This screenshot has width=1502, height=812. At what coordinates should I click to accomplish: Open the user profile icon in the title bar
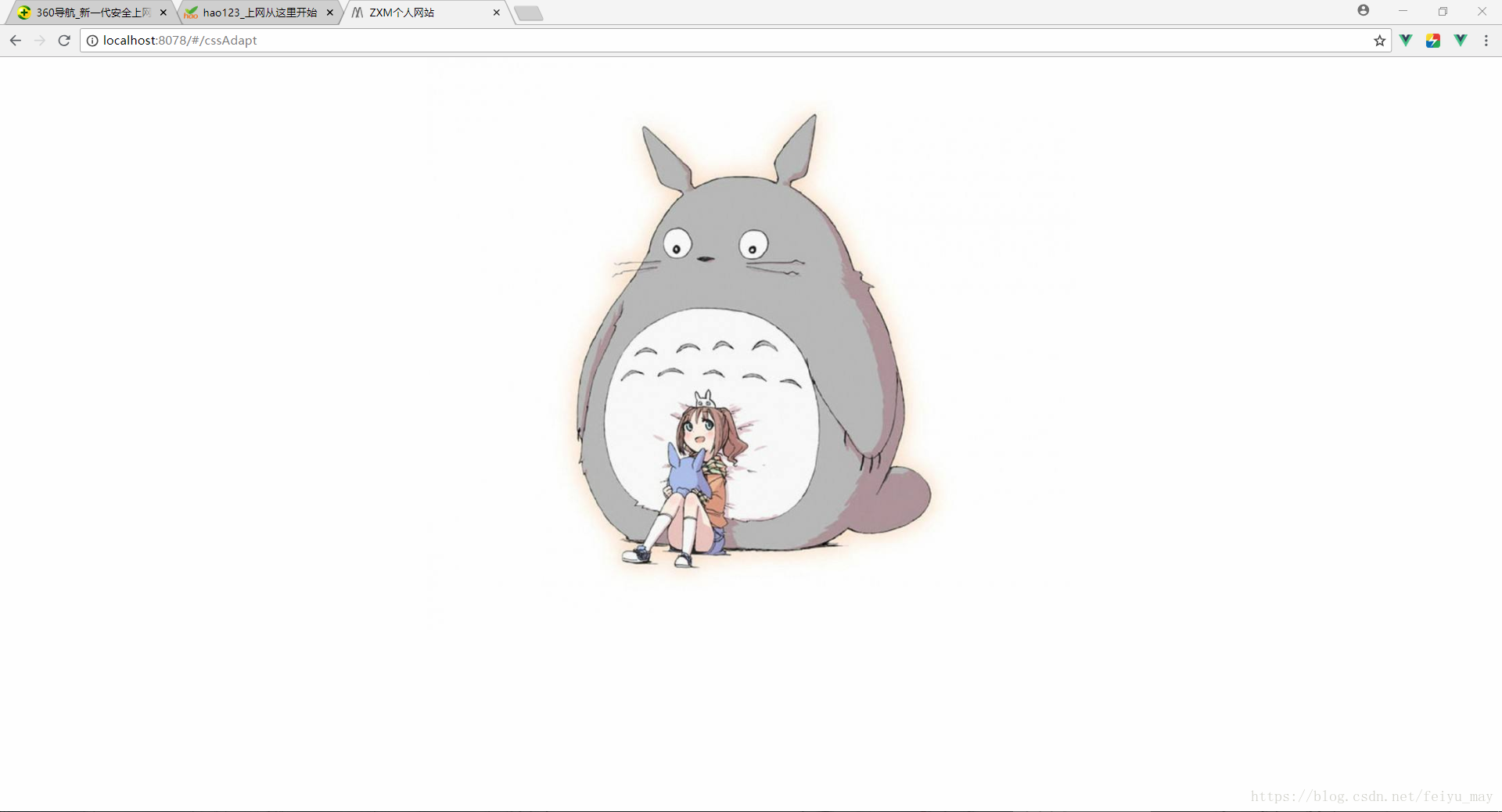click(1364, 11)
